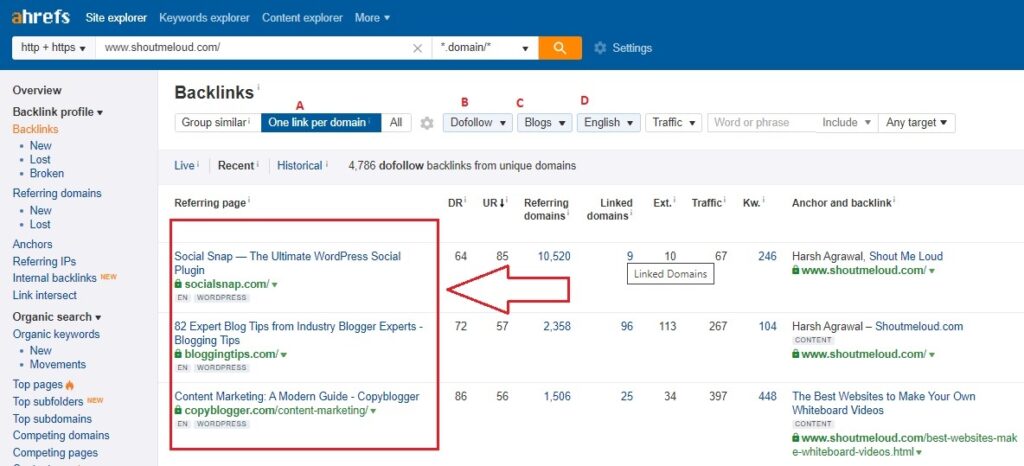Click lock icon beside socialsnap.com
1024x466 pixels.
click(x=178, y=284)
